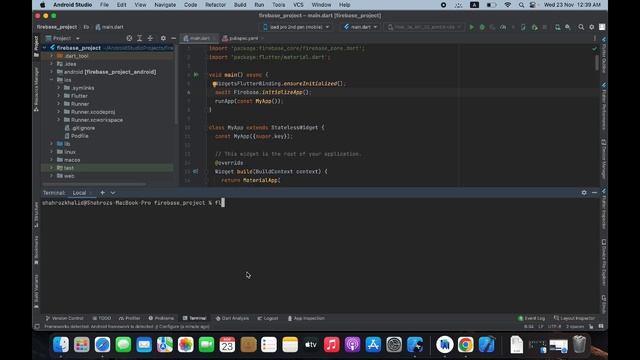Toggle tool window bars icon in status bar
This screenshot has height=360, width=640.
tap(37, 327)
